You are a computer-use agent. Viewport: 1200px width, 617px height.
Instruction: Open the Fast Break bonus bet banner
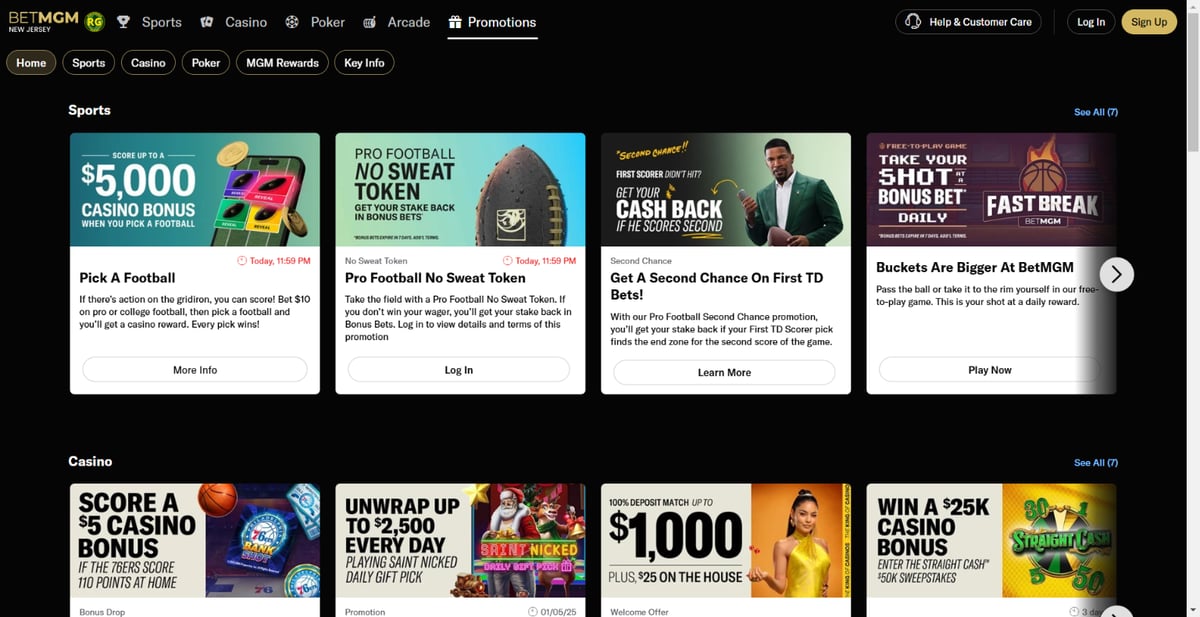(991, 190)
